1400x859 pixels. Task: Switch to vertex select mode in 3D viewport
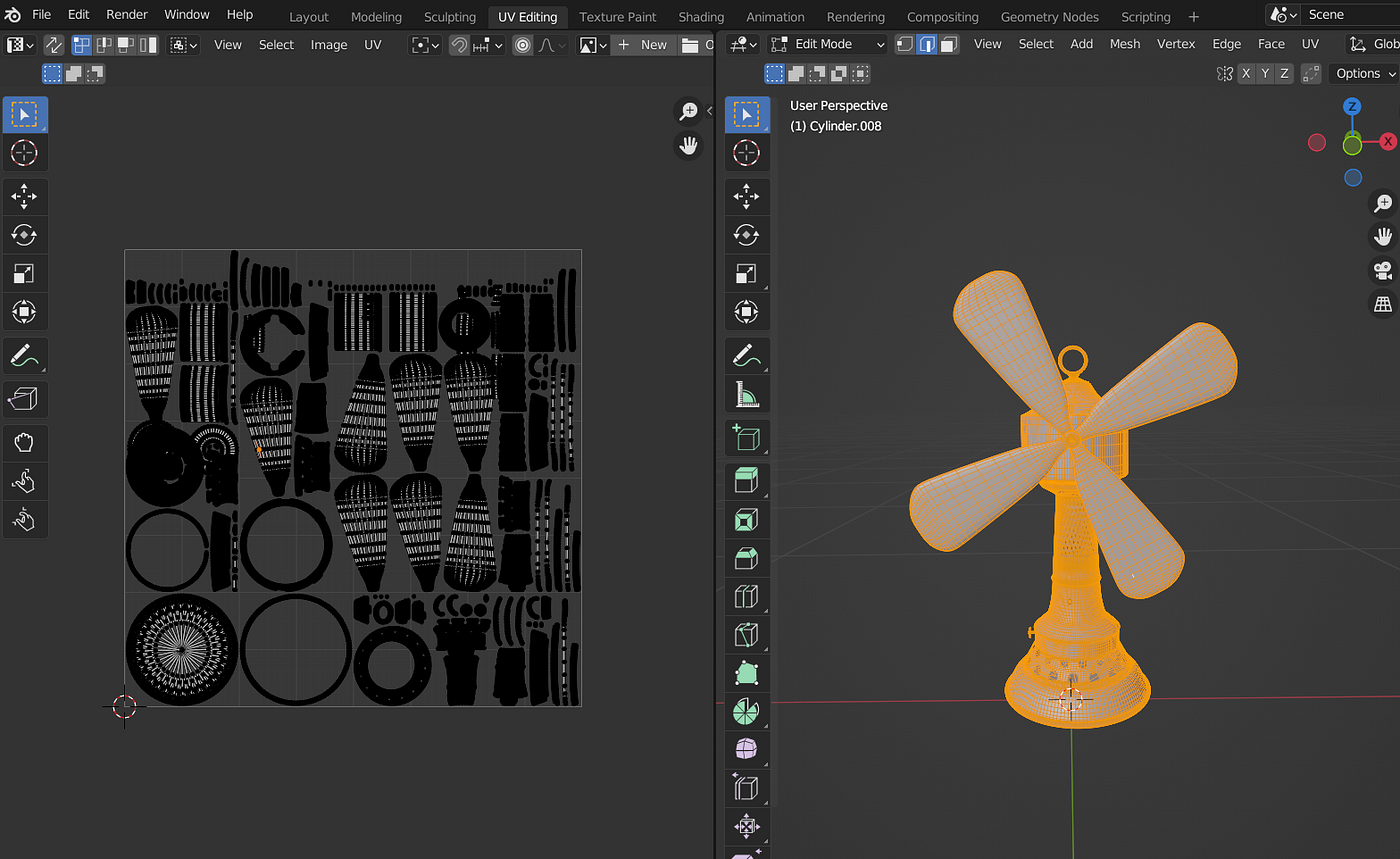click(905, 44)
